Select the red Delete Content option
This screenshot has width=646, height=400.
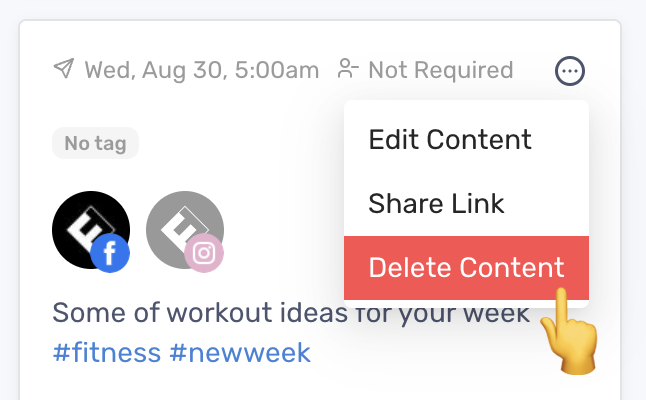pos(466,268)
